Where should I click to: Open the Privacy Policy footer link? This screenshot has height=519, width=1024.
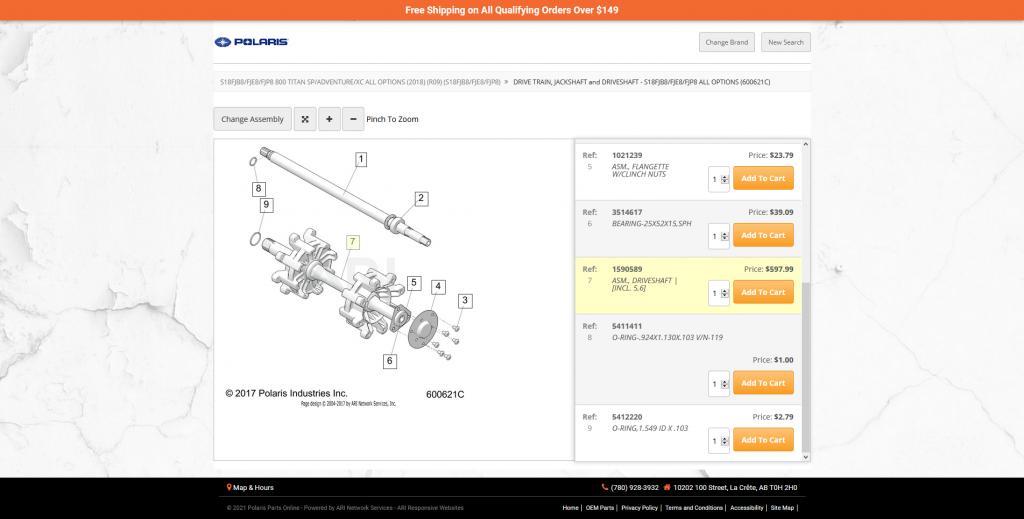pyautogui.click(x=638, y=508)
